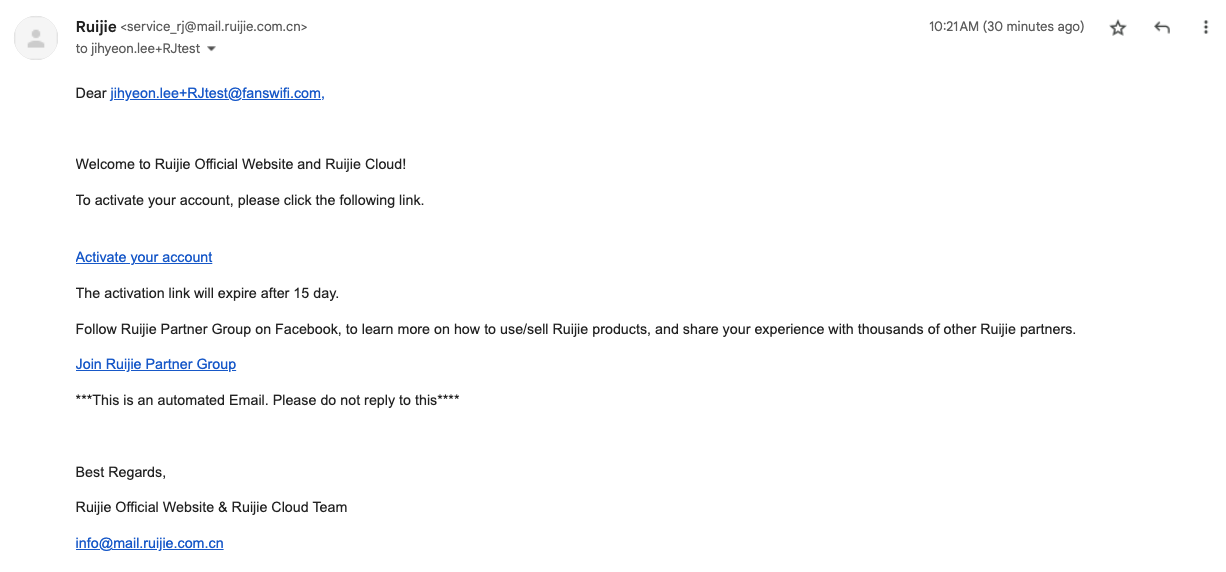The width and height of the screenshot is (1226, 572).
Task: Click the 10:21 AM timestamp
Action: 1006,27
